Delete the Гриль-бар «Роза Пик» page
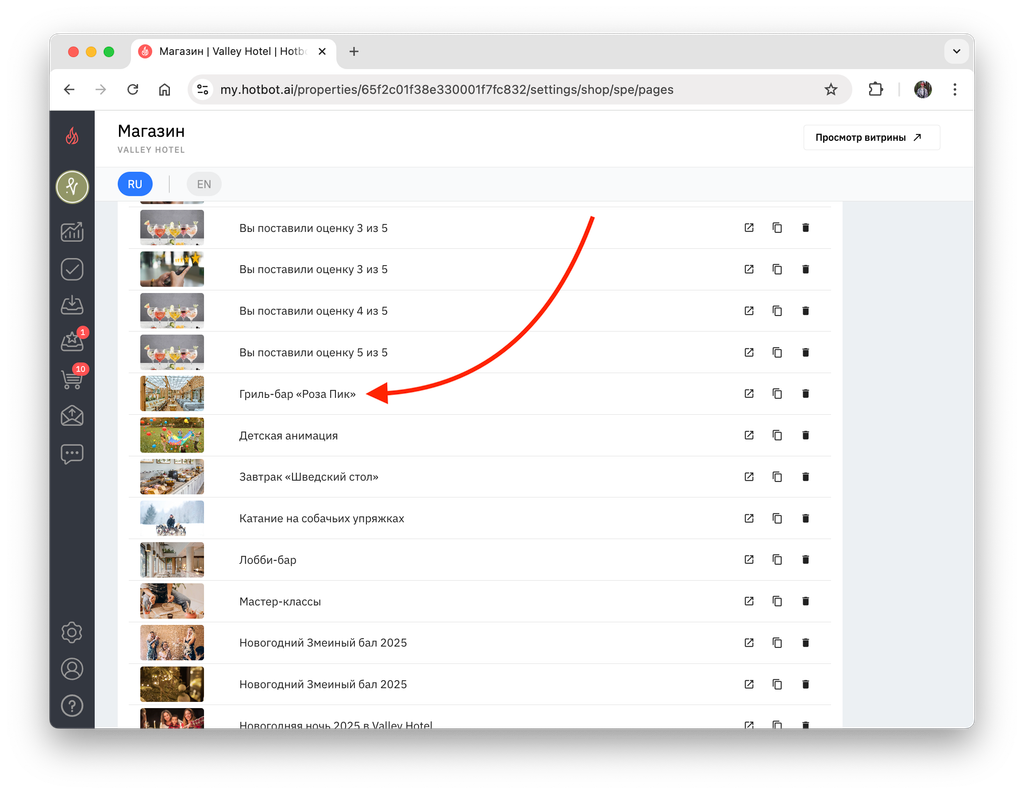Viewport: 1024px width, 794px height. pyautogui.click(x=805, y=394)
